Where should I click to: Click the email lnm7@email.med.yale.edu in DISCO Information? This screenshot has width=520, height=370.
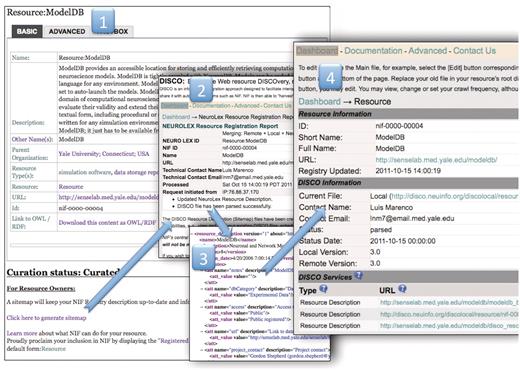click(412, 219)
